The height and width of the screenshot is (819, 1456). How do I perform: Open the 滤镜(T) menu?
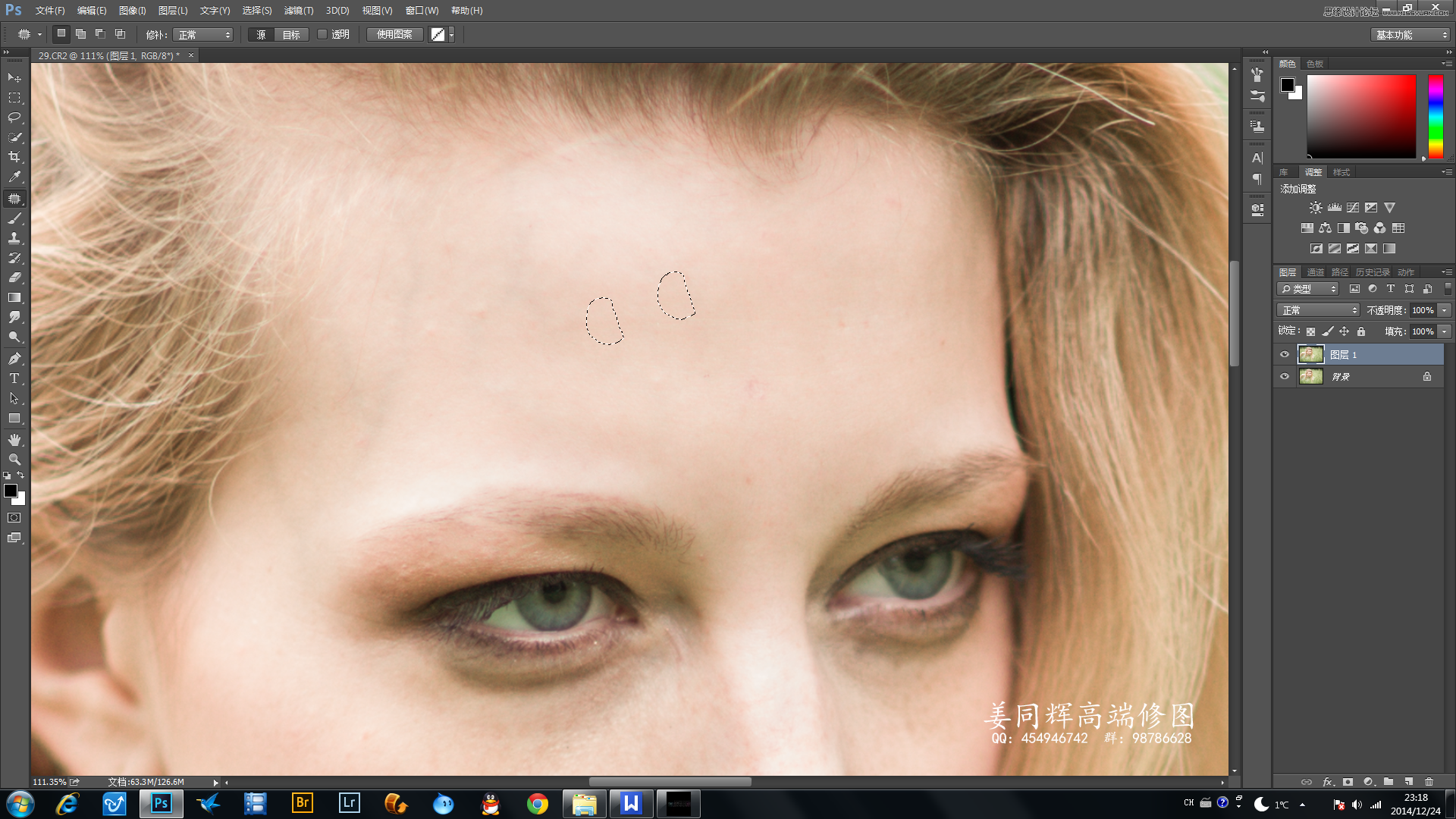[298, 11]
